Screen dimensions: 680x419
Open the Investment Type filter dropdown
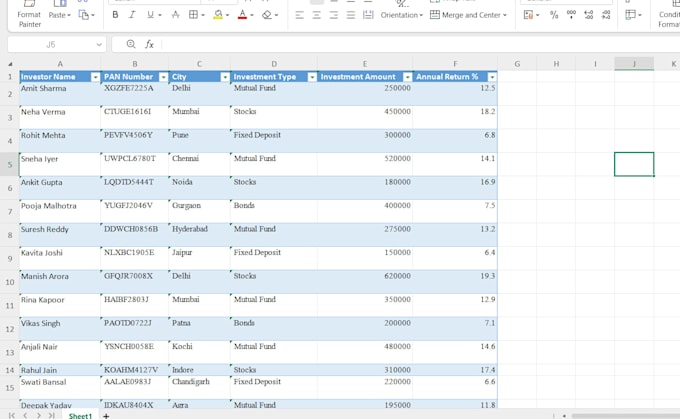(x=312, y=77)
